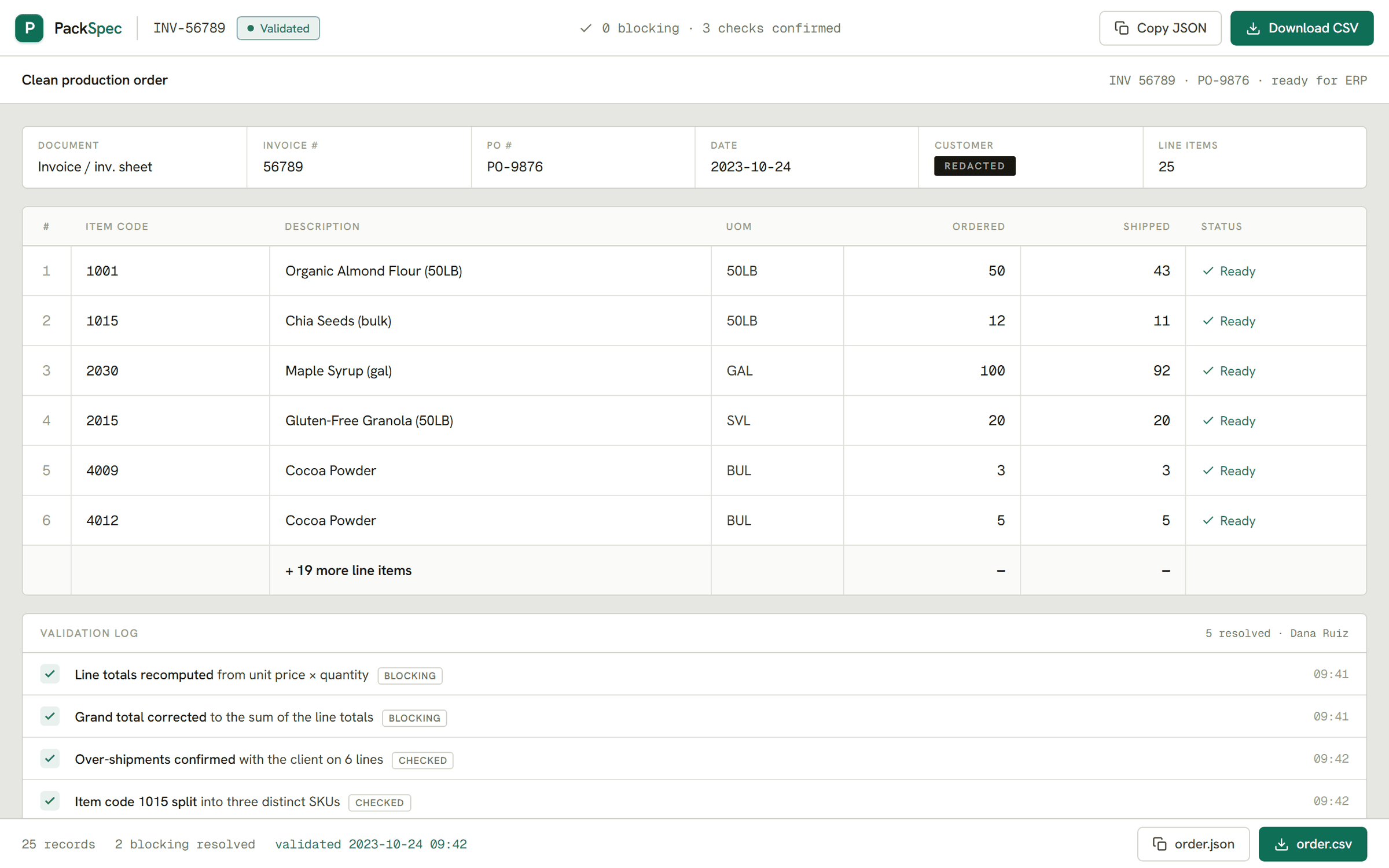Expand the + 19 more line items row
This screenshot has height=868, width=1389.
(x=694, y=570)
